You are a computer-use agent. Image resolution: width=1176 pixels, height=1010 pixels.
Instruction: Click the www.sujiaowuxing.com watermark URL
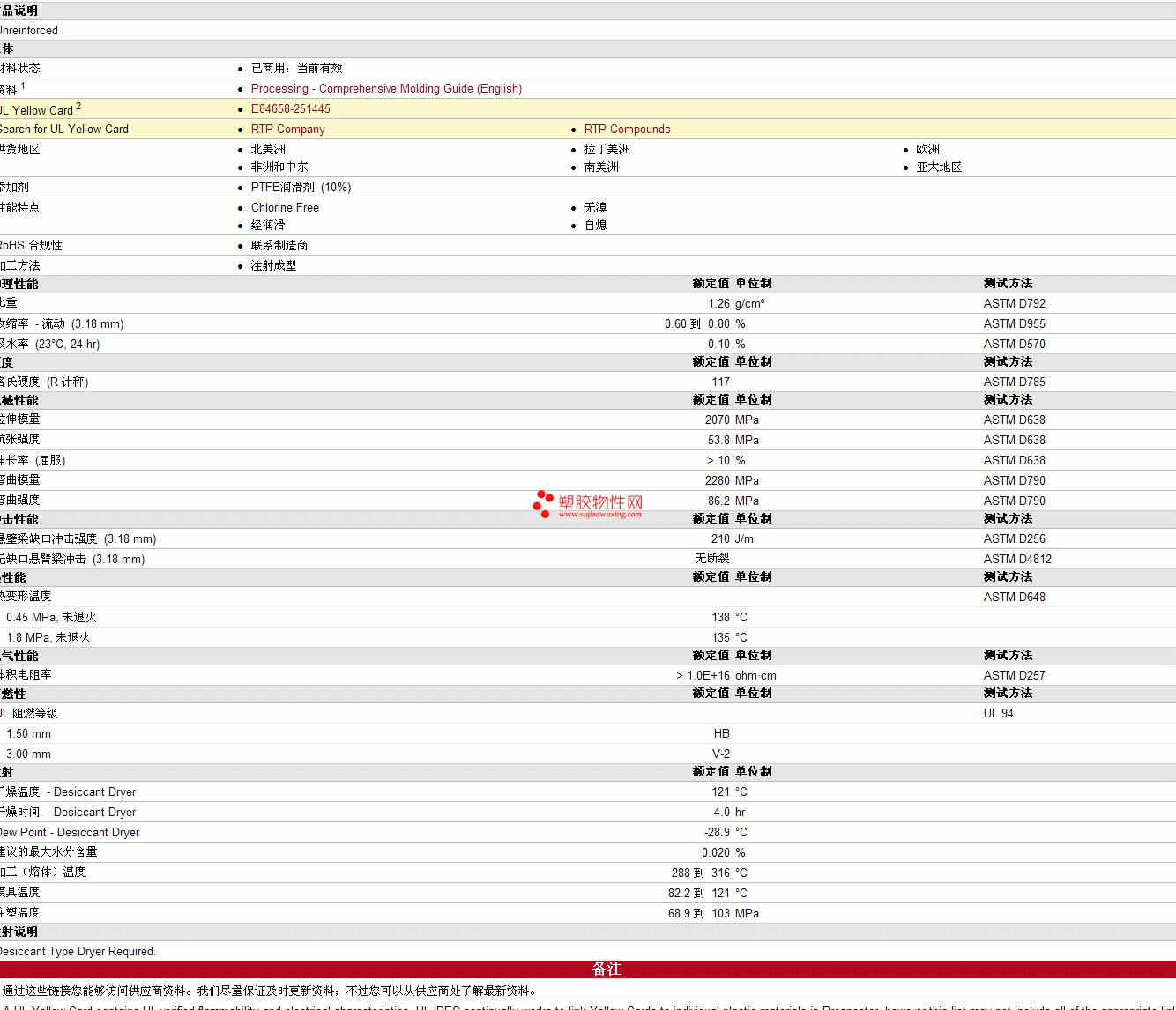click(x=599, y=514)
